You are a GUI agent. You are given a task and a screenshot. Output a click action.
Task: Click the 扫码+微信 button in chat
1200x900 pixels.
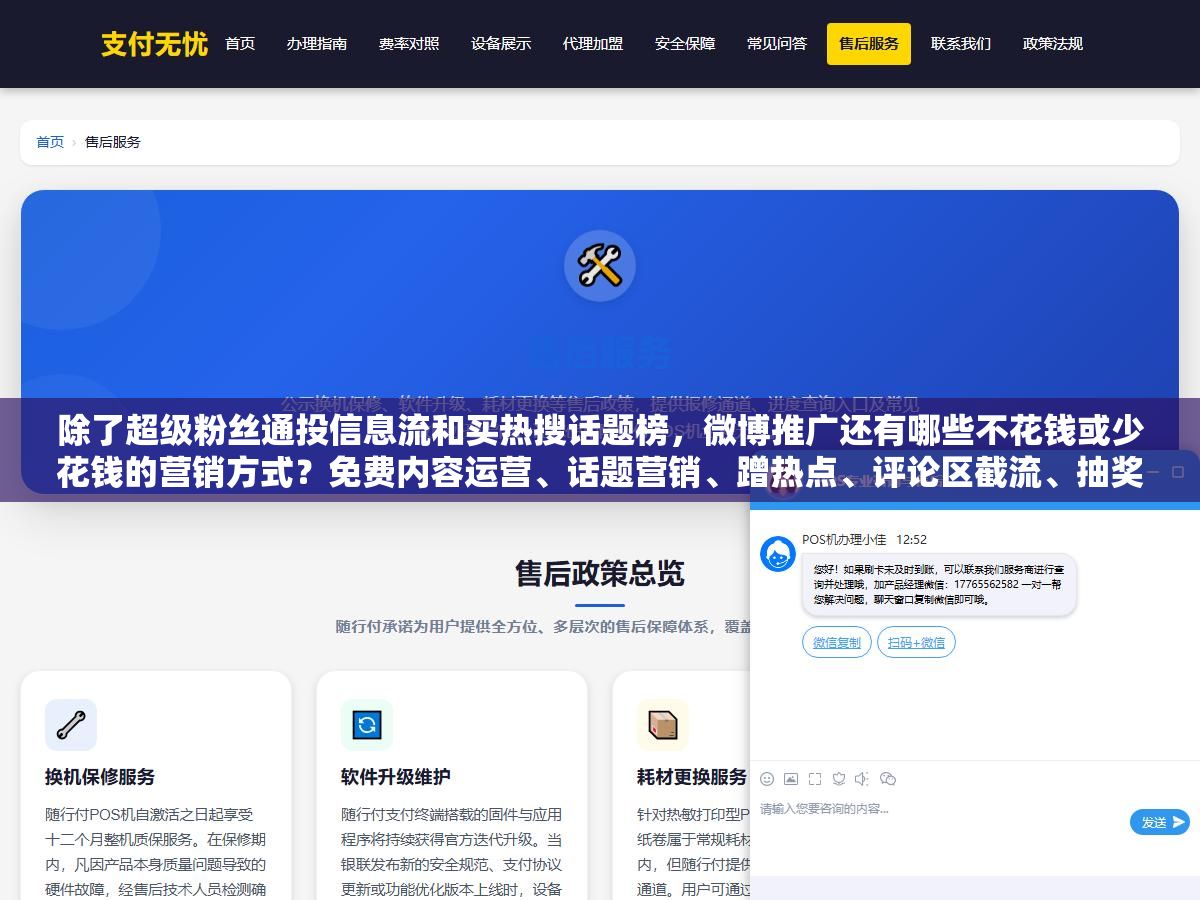(916, 642)
